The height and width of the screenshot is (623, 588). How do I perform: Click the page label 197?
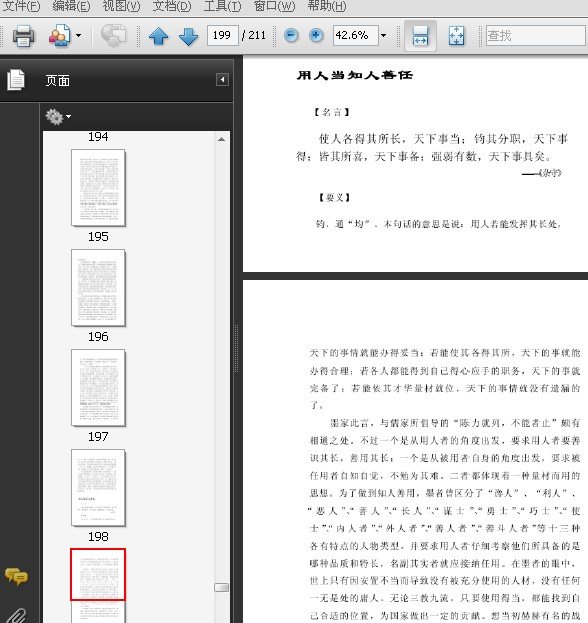click(98, 437)
